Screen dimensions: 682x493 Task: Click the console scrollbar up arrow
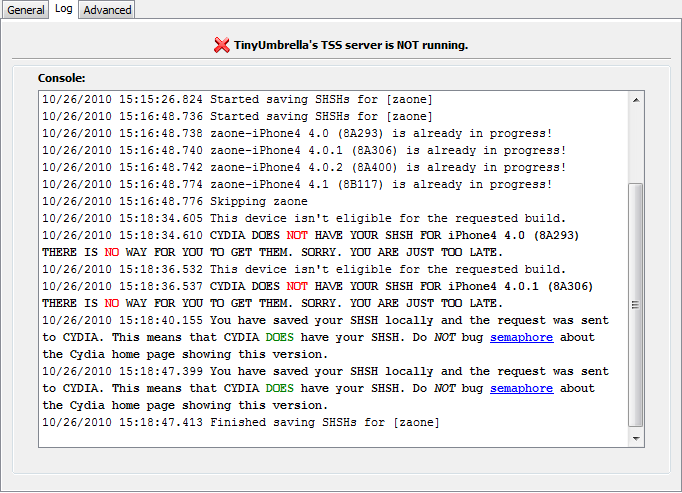pos(636,101)
